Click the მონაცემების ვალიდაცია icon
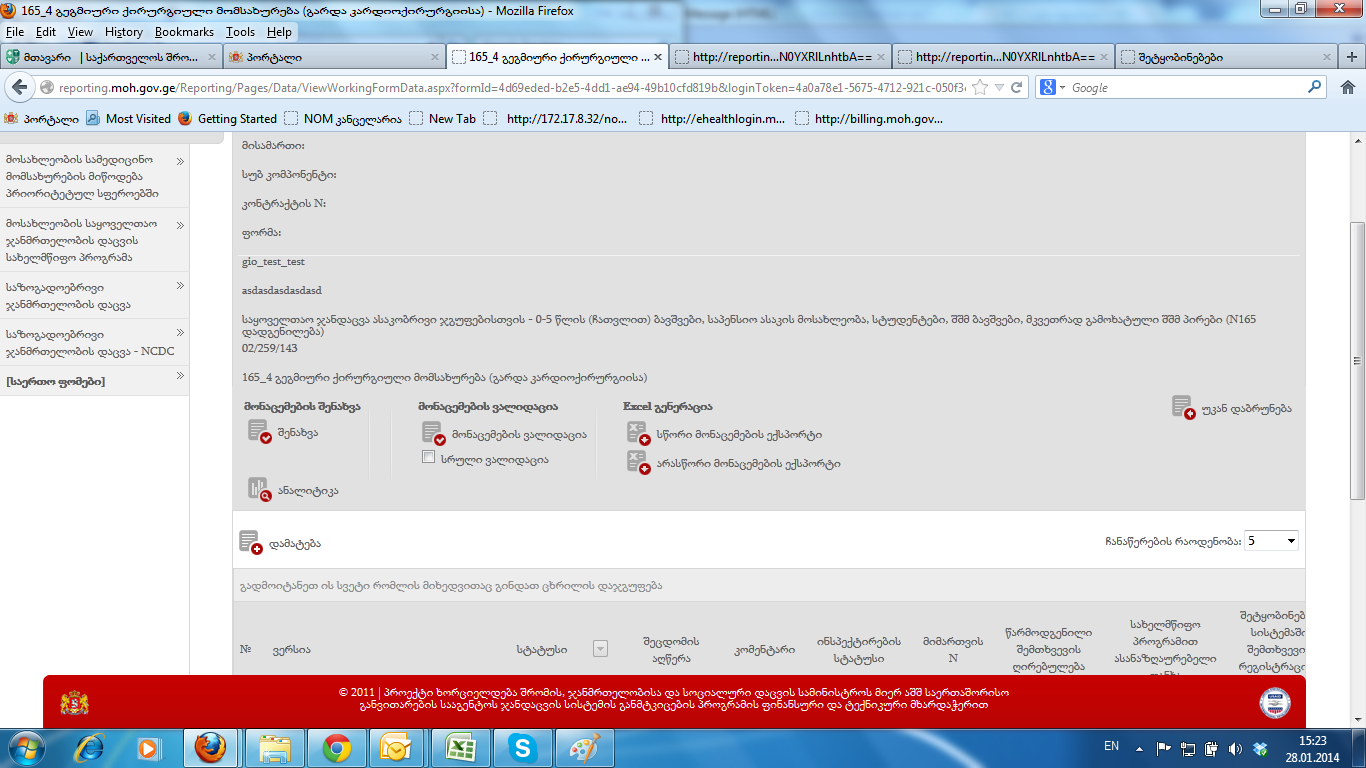This screenshot has height=768, width=1366. [433, 433]
